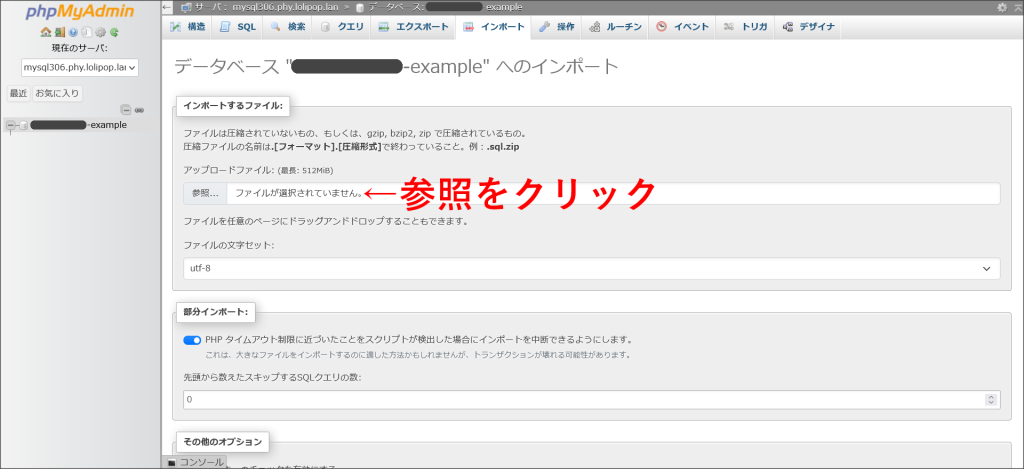Image resolution: width=1024 pixels, height=469 pixels.
Task: Click database cylinder icon in tree
Action: (x=24, y=125)
